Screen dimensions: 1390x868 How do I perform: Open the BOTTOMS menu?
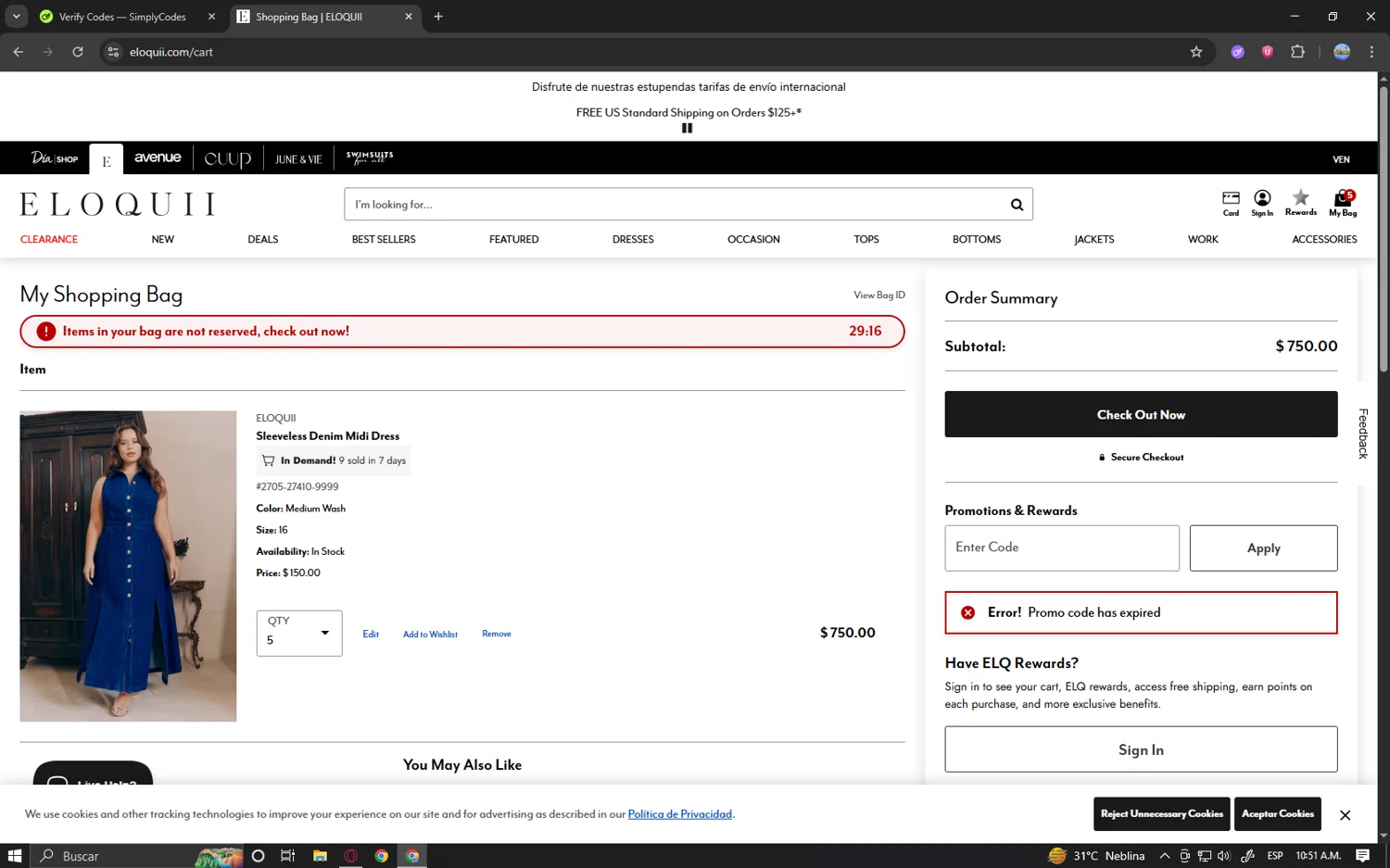pos(977,239)
